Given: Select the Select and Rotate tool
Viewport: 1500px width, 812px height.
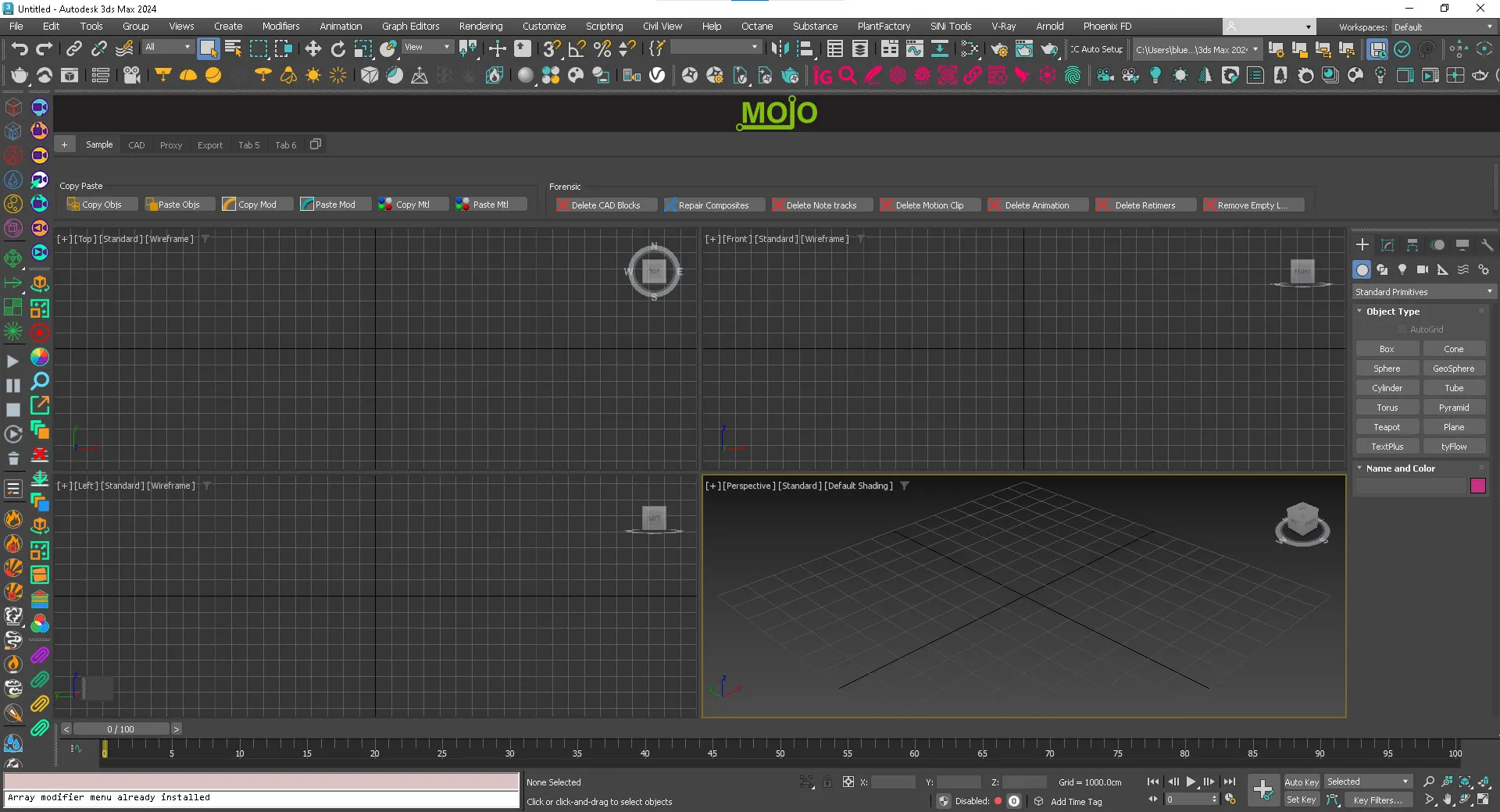Looking at the screenshot, I should pos(338,49).
